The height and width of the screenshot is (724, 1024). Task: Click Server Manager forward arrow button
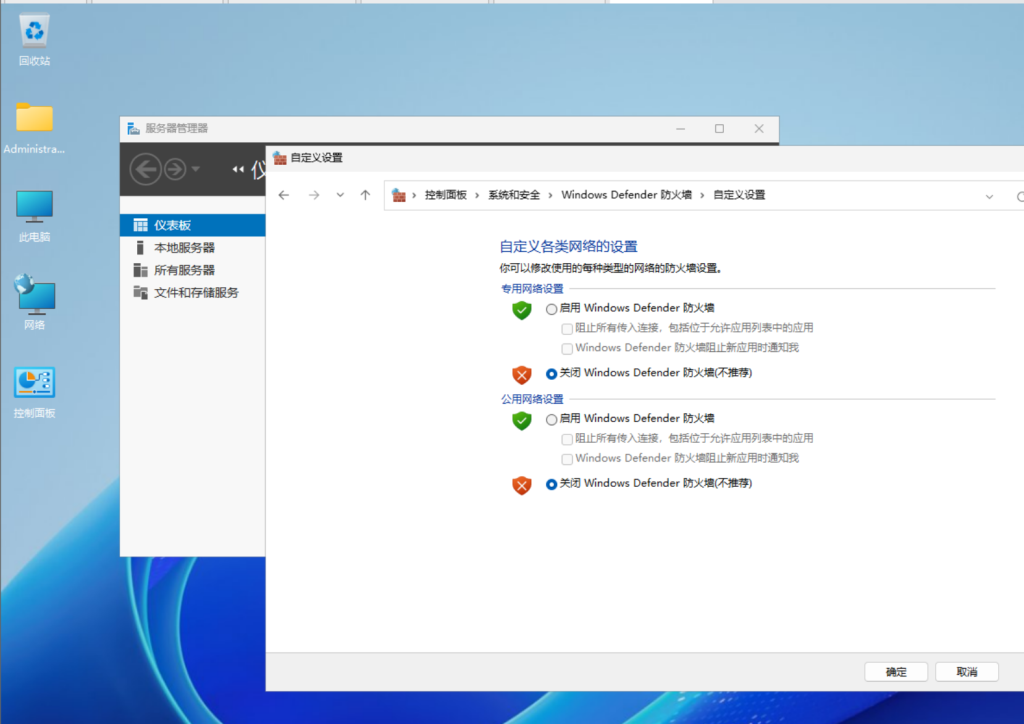coord(174,170)
